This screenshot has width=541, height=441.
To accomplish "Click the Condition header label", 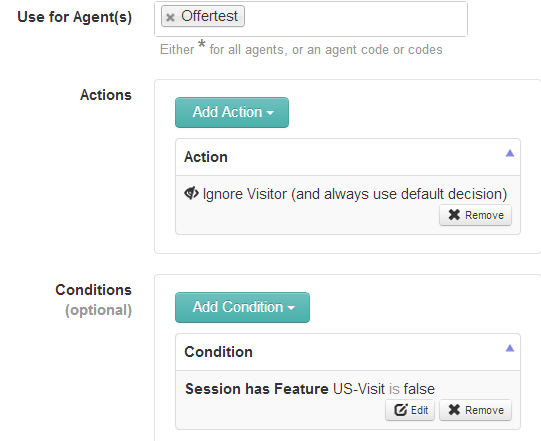I will (218, 352).
